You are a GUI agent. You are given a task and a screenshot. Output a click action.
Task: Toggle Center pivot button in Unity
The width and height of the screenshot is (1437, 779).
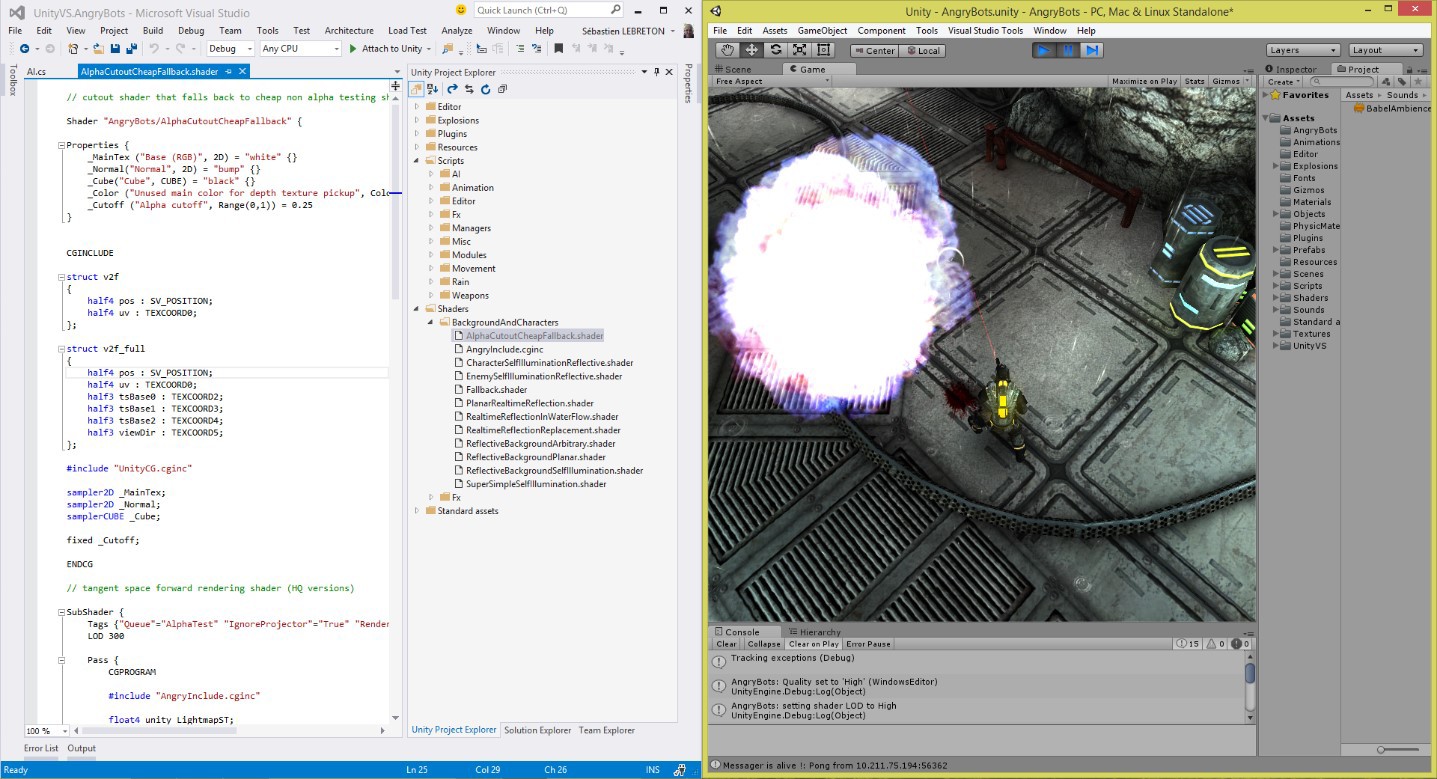[874, 50]
